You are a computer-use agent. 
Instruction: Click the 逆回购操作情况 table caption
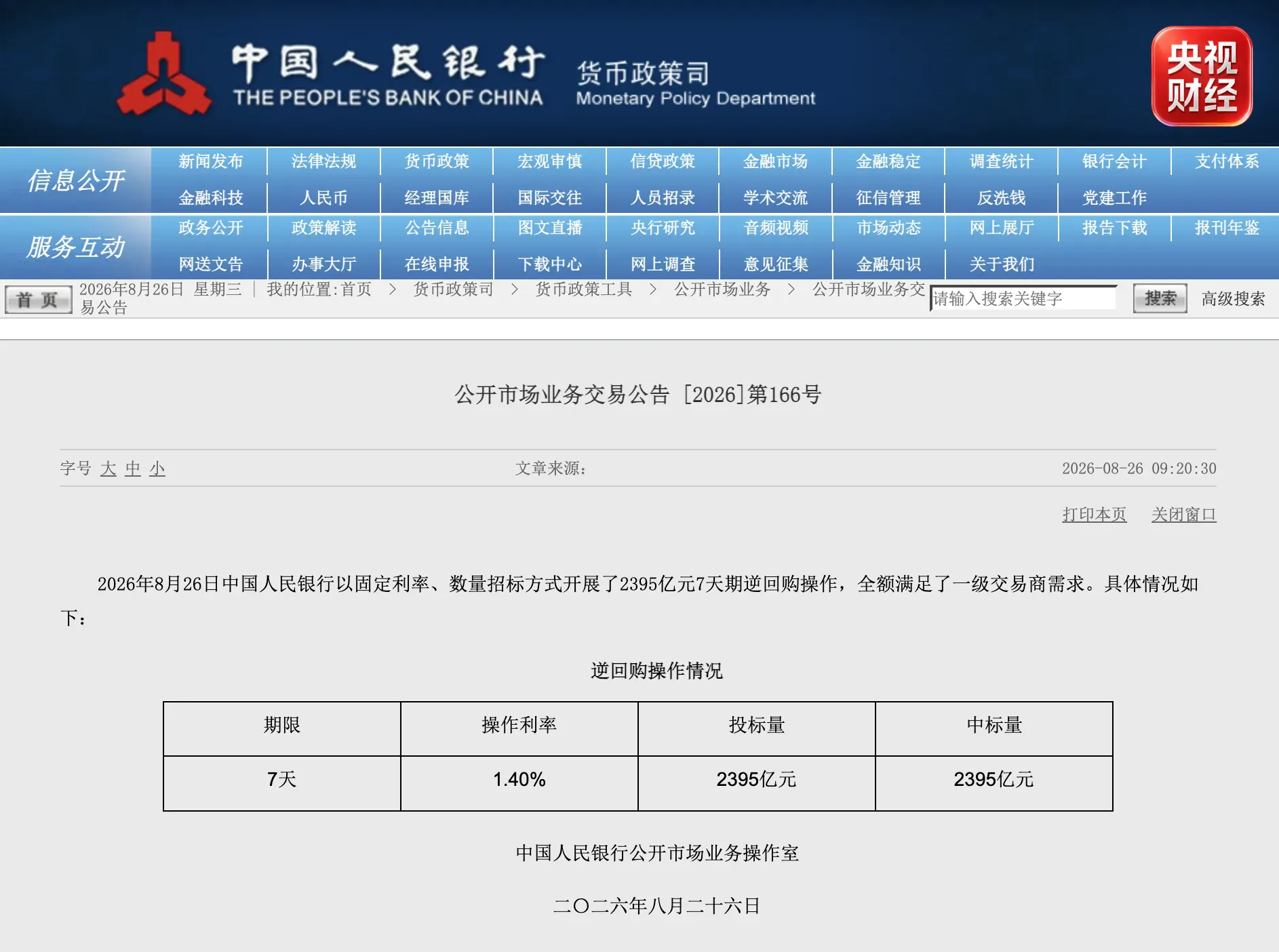click(656, 671)
